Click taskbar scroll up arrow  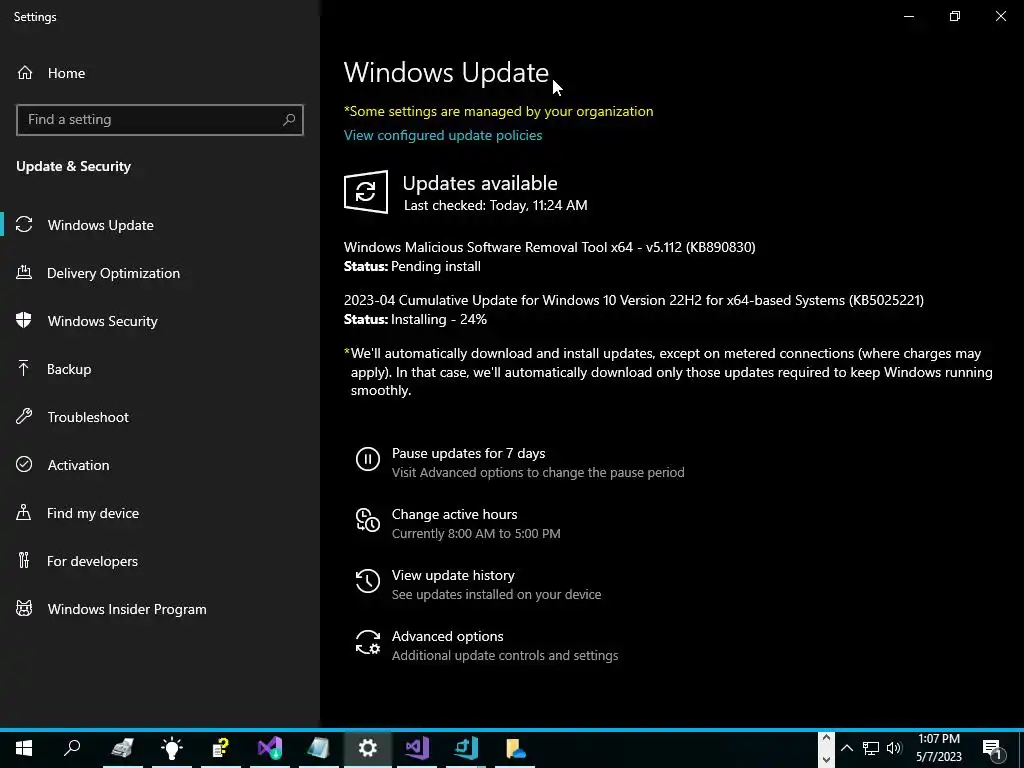point(826,739)
